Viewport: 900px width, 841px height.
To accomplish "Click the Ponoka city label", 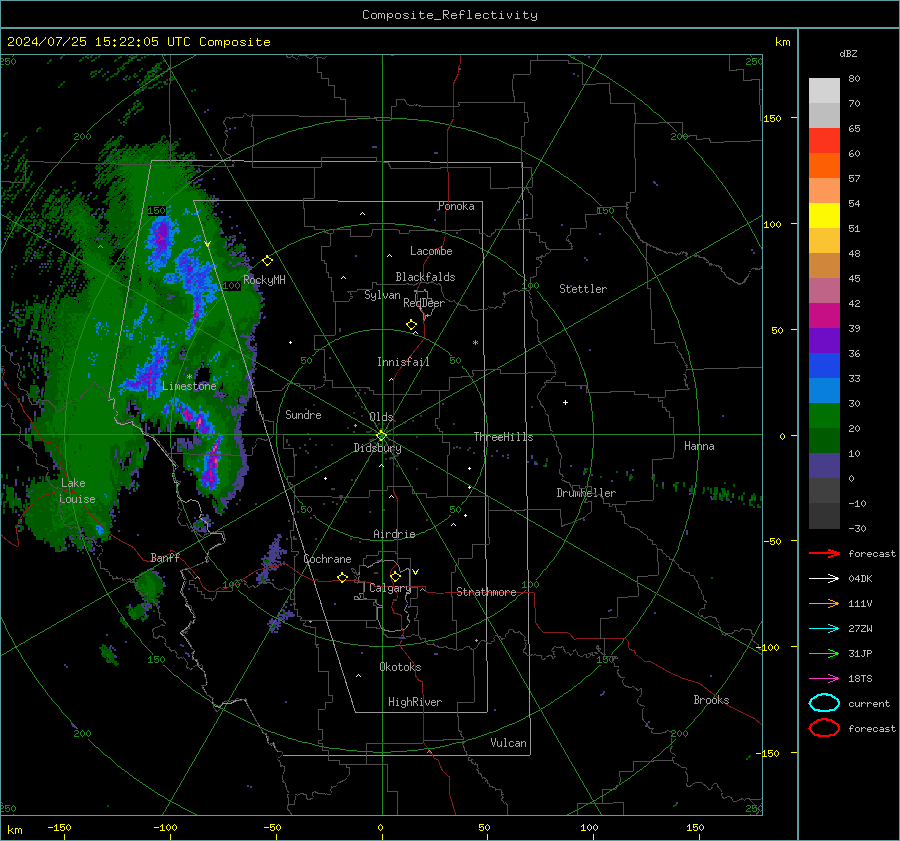I will coord(456,206).
